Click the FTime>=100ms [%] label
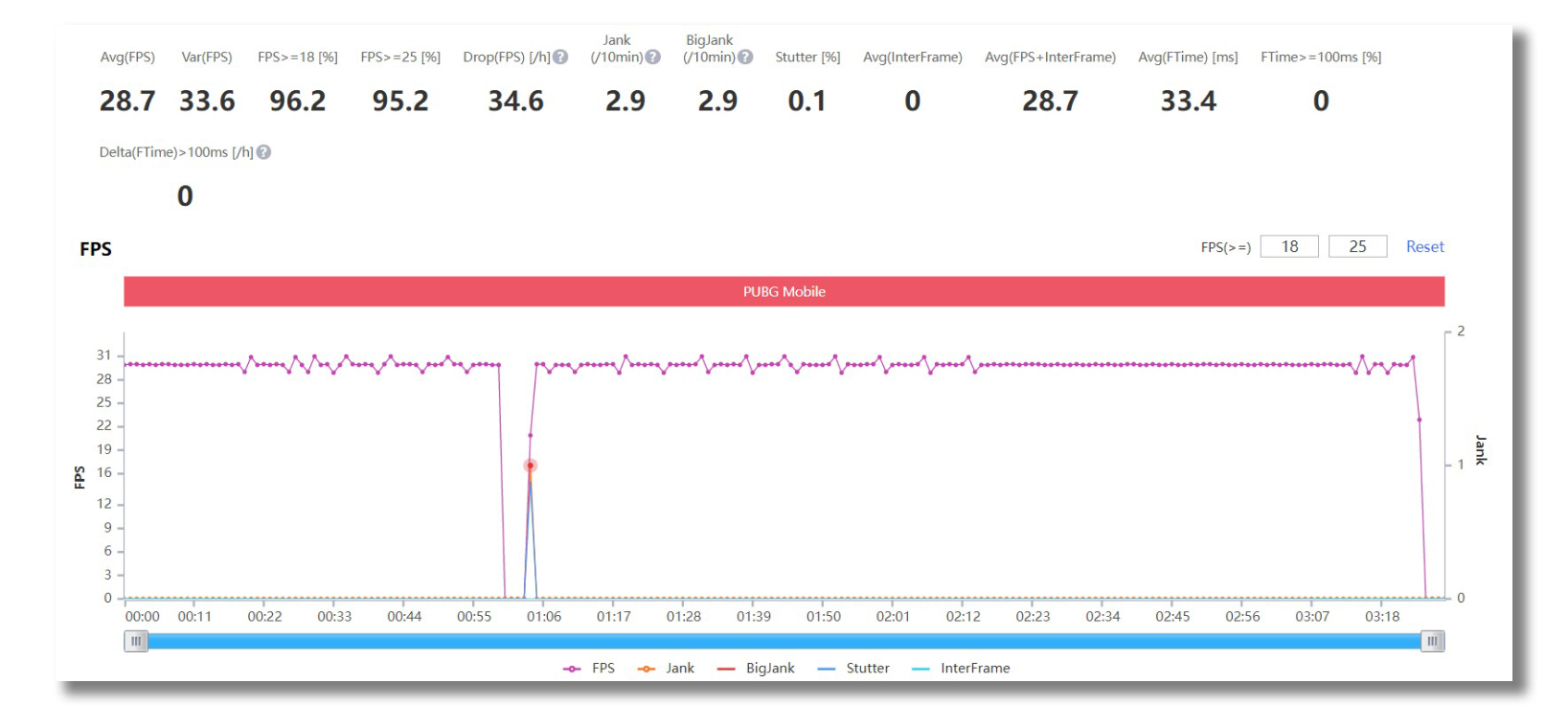The width and height of the screenshot is (1568, 706). 1321,57
